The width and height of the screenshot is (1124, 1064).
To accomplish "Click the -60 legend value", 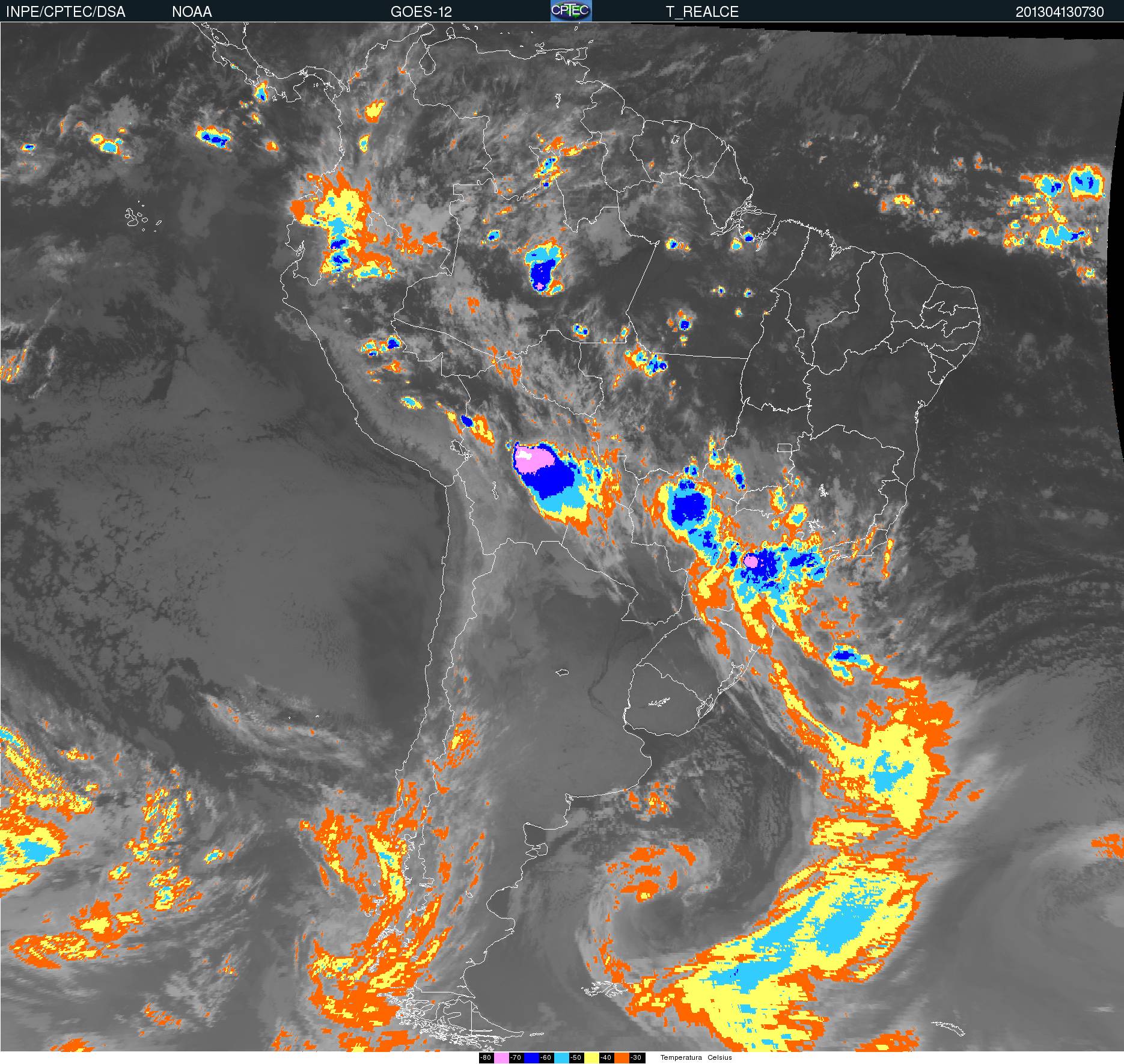I will (x=546, y=1057).
